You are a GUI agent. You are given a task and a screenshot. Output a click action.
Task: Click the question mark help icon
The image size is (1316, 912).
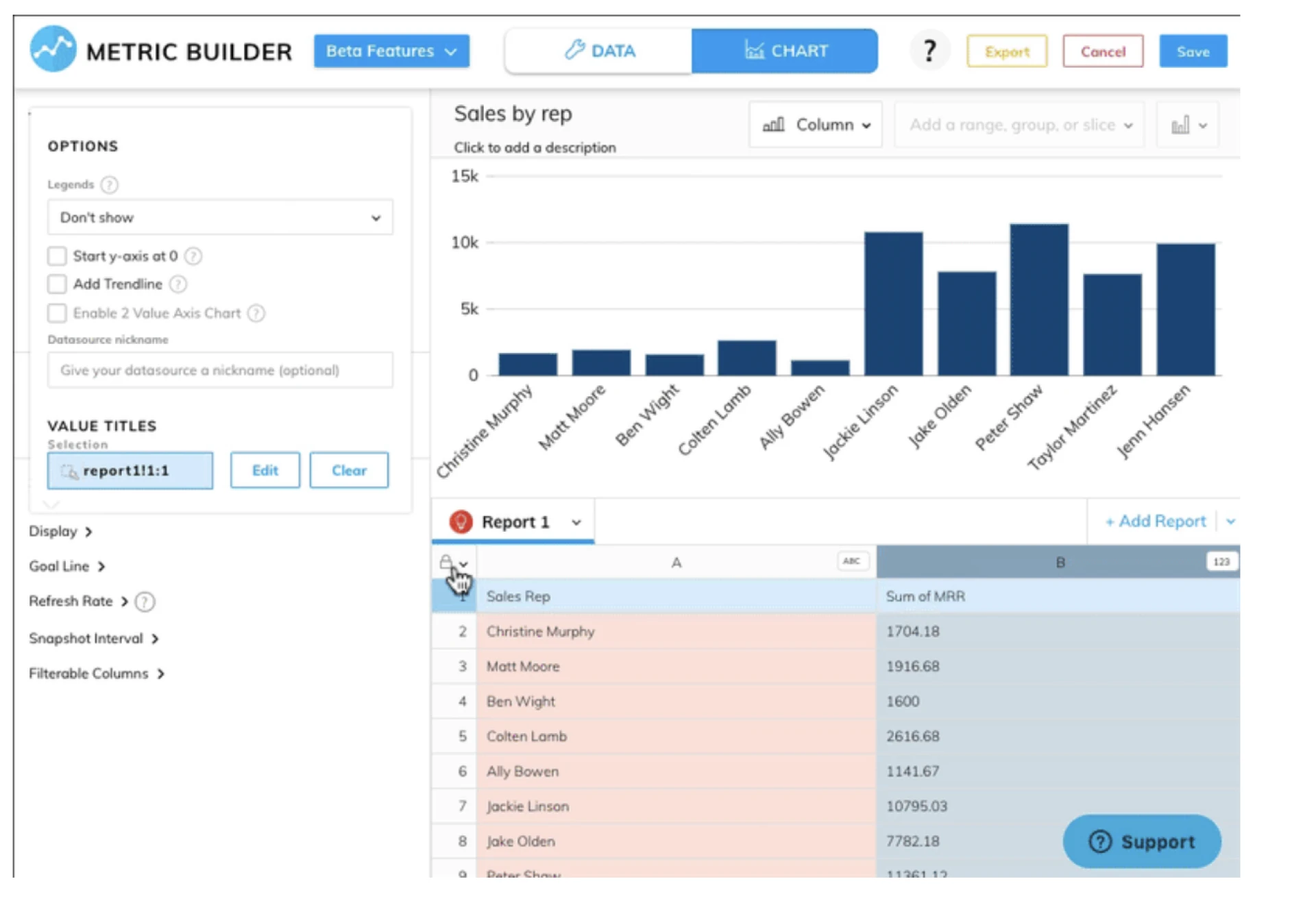[x=929, y=51]
